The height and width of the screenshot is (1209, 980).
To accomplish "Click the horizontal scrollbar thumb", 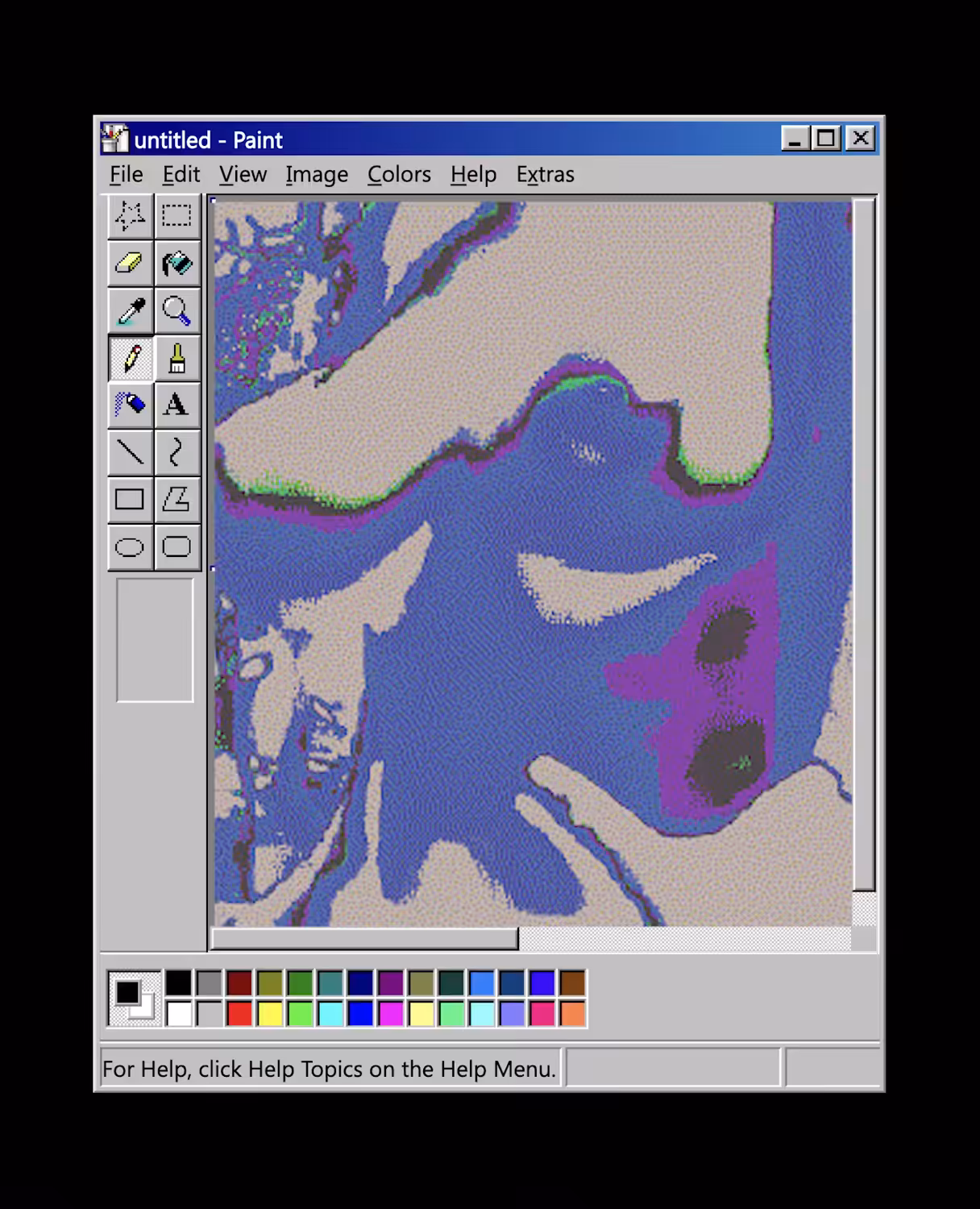I will tap(364, 938).
